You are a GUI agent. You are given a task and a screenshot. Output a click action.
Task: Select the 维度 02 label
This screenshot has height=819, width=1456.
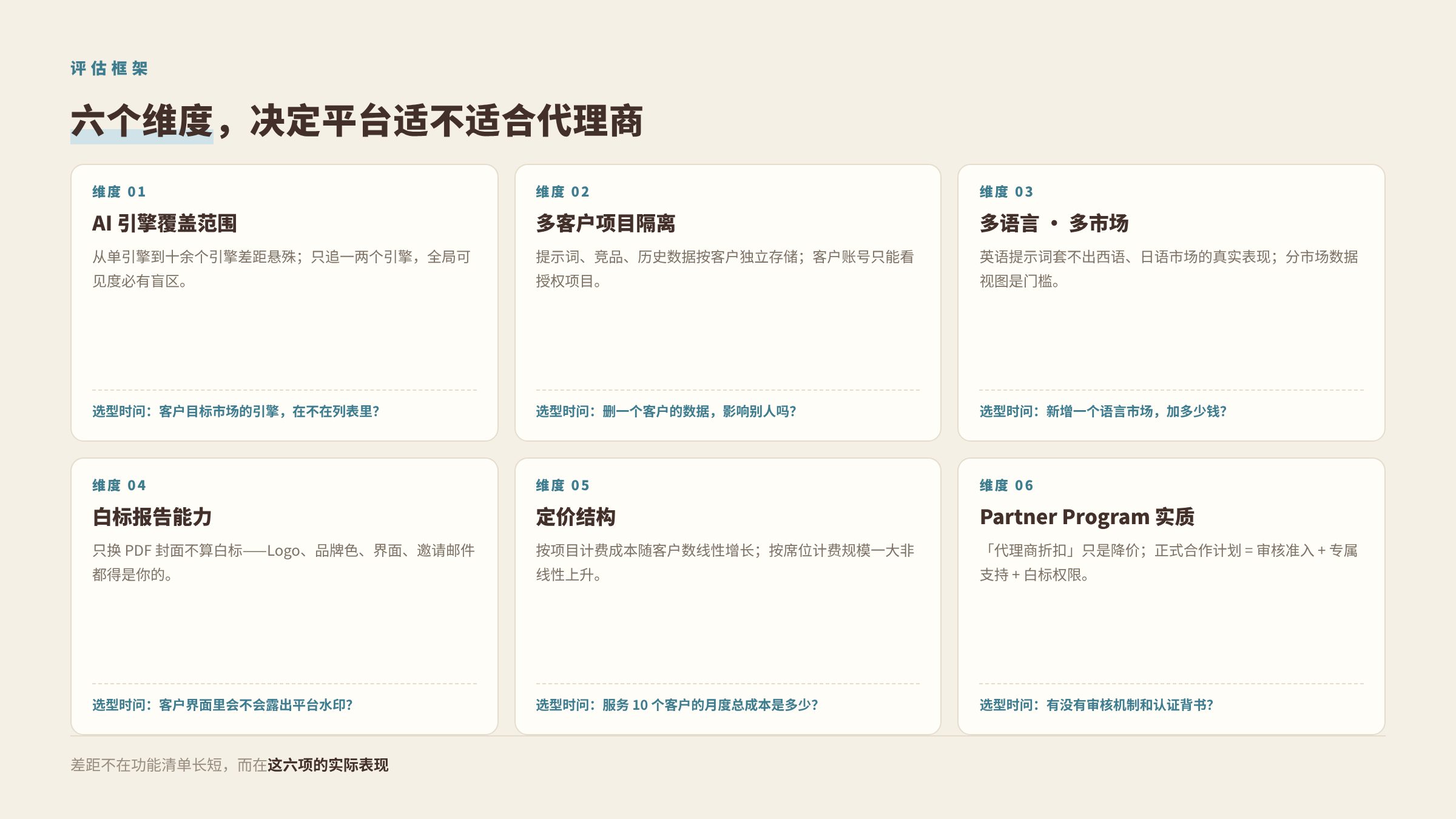coord(563,192)
